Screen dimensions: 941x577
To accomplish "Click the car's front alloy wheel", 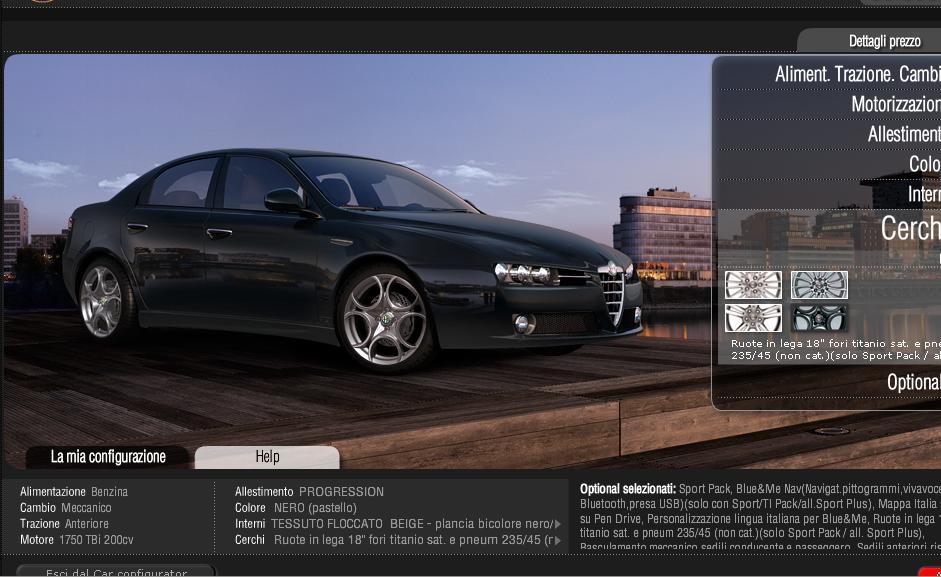I will click(384, 318).
